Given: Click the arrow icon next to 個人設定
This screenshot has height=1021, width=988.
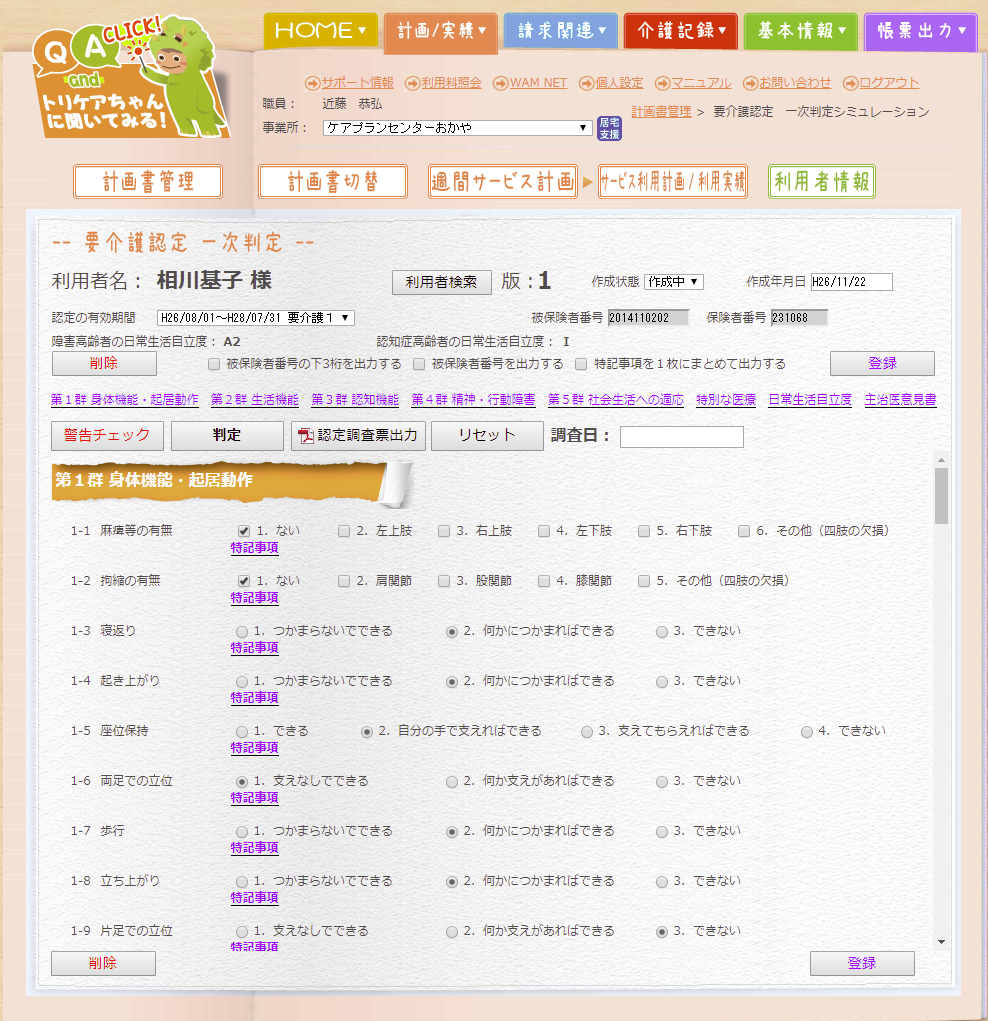Looking at the screenshot, I should (x=587, y=83).
